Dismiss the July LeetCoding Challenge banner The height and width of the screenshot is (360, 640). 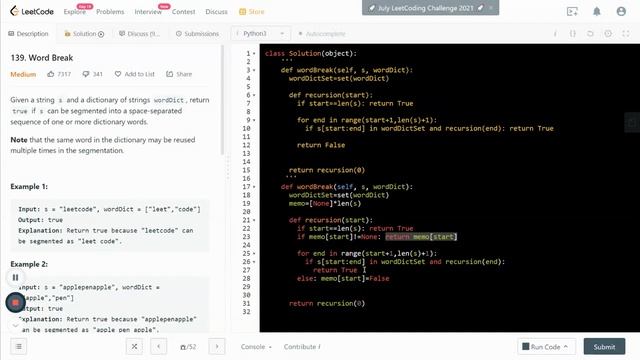click(491, 8)
